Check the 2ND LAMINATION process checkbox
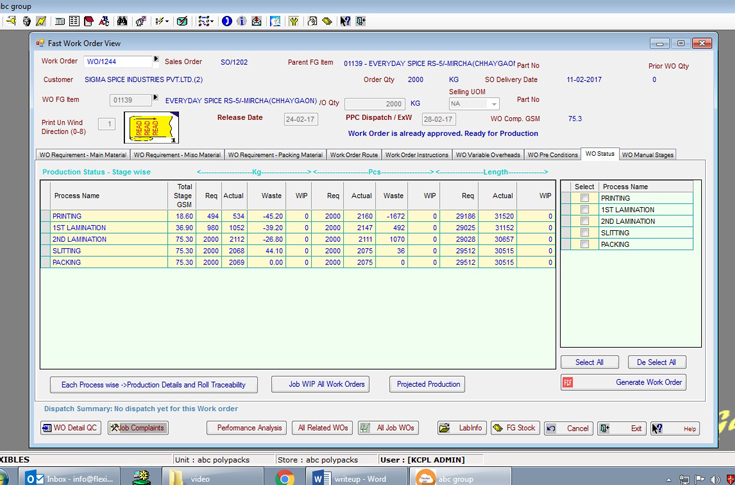 (x=584, y=221)
